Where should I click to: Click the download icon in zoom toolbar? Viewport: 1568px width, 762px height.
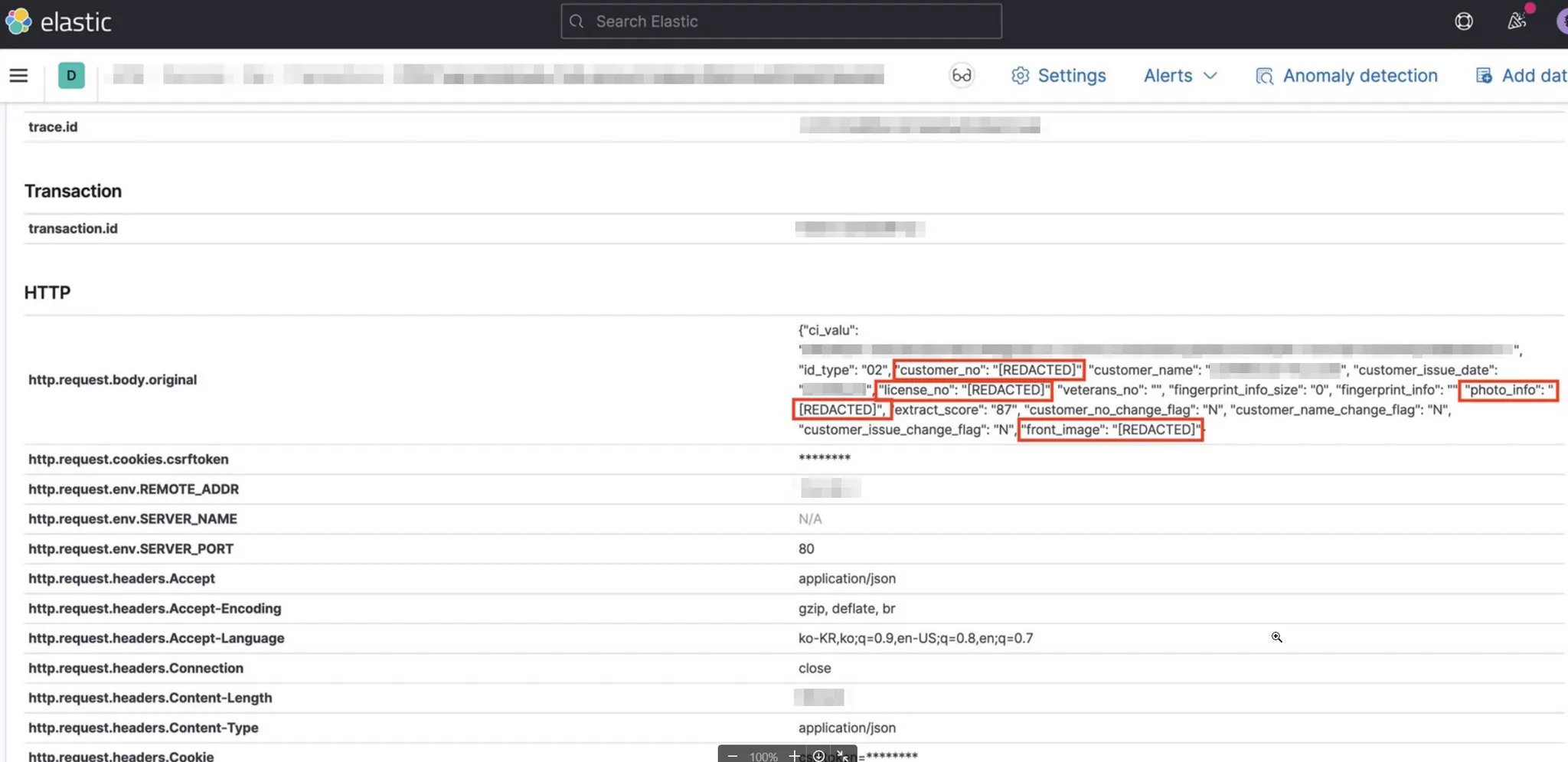point(818,756)
